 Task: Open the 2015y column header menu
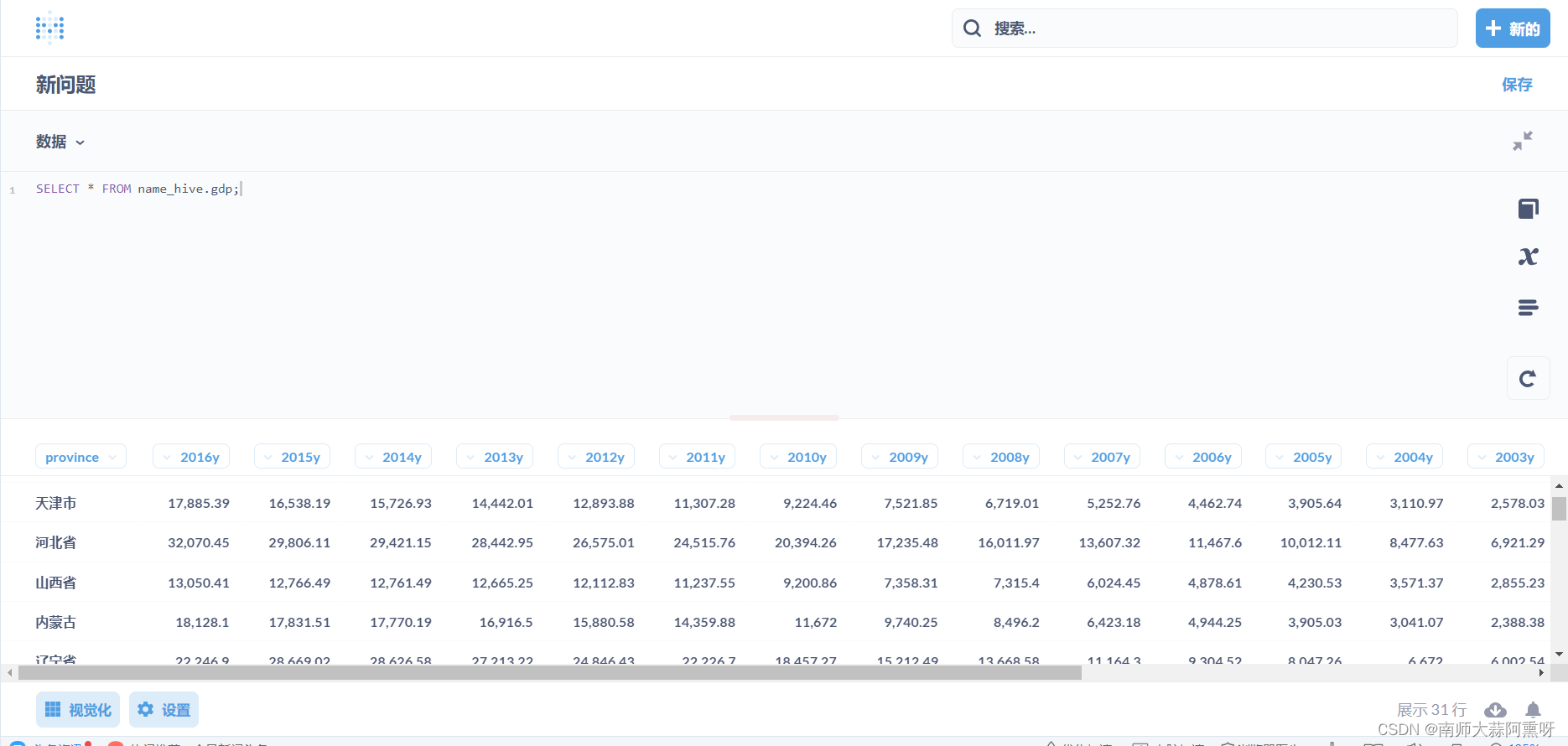[292, 457]
